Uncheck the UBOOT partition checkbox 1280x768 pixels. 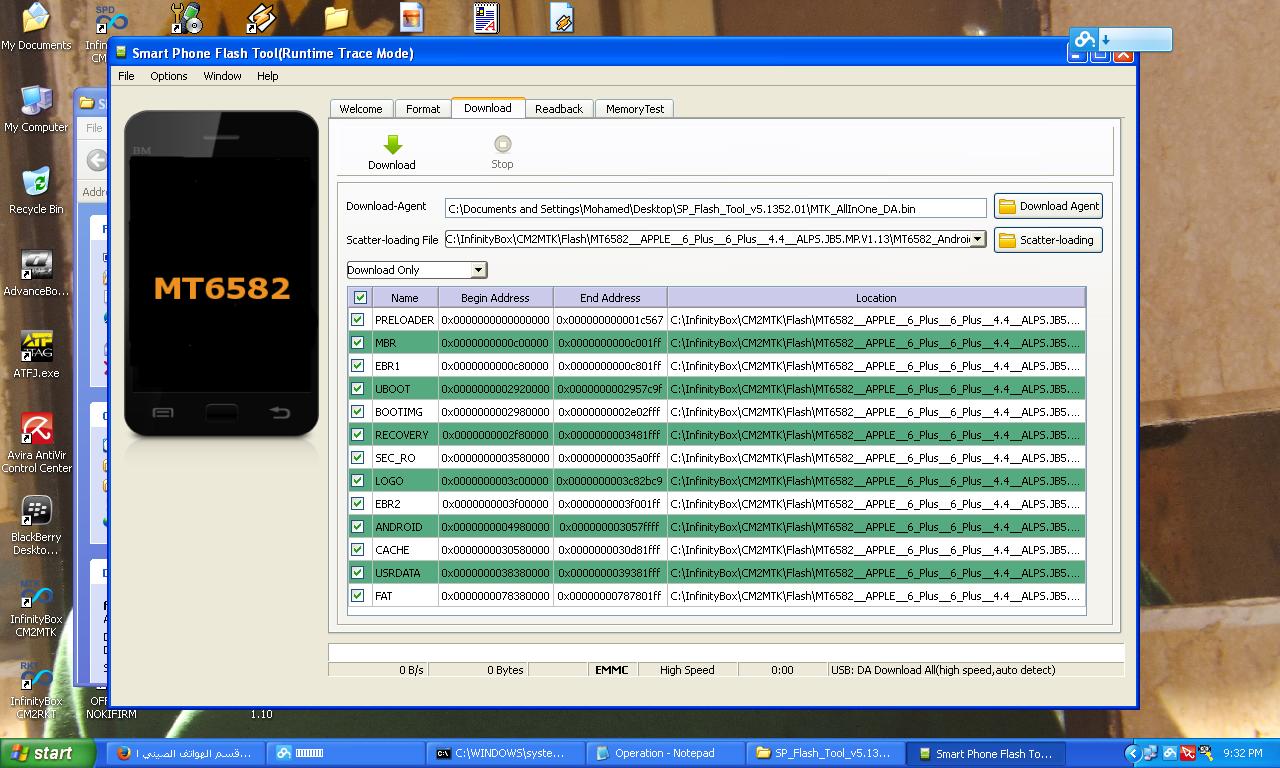pyautogui.click(x=357, y=389)
